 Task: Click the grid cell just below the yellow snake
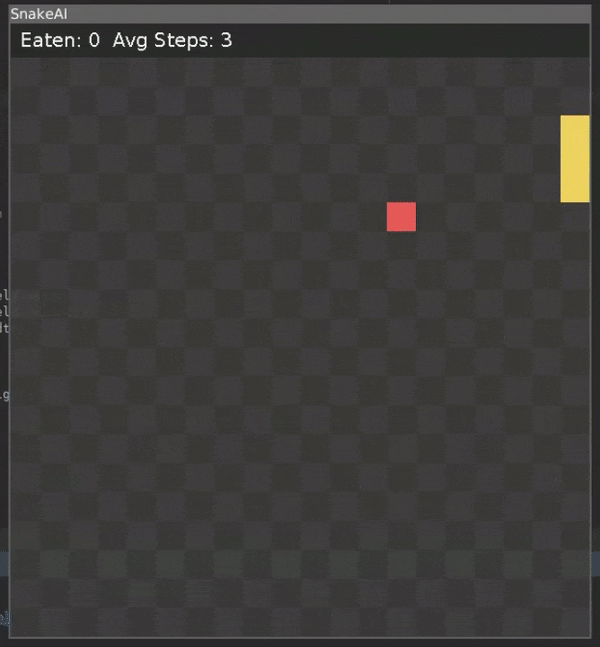[x=575, y=217]
